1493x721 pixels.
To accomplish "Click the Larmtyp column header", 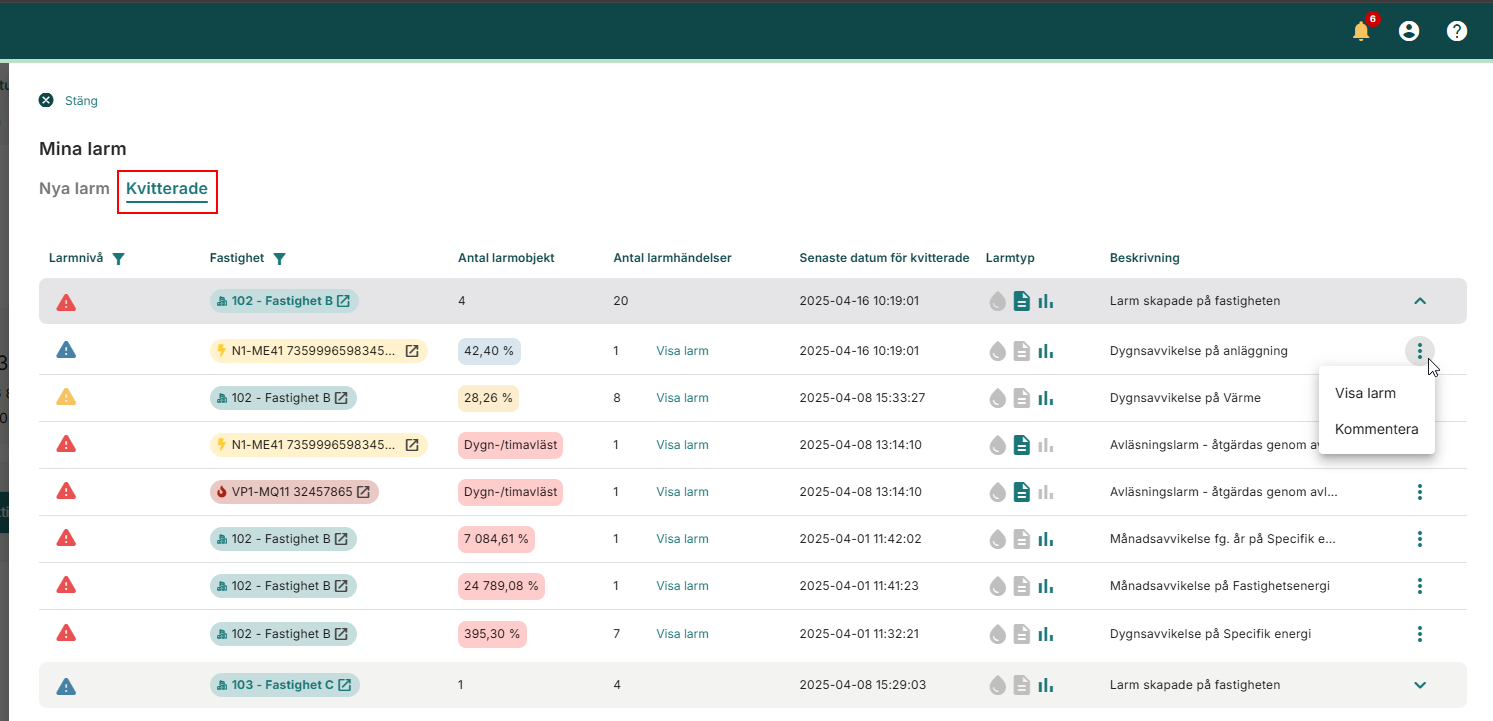I will pos(1010,258).
